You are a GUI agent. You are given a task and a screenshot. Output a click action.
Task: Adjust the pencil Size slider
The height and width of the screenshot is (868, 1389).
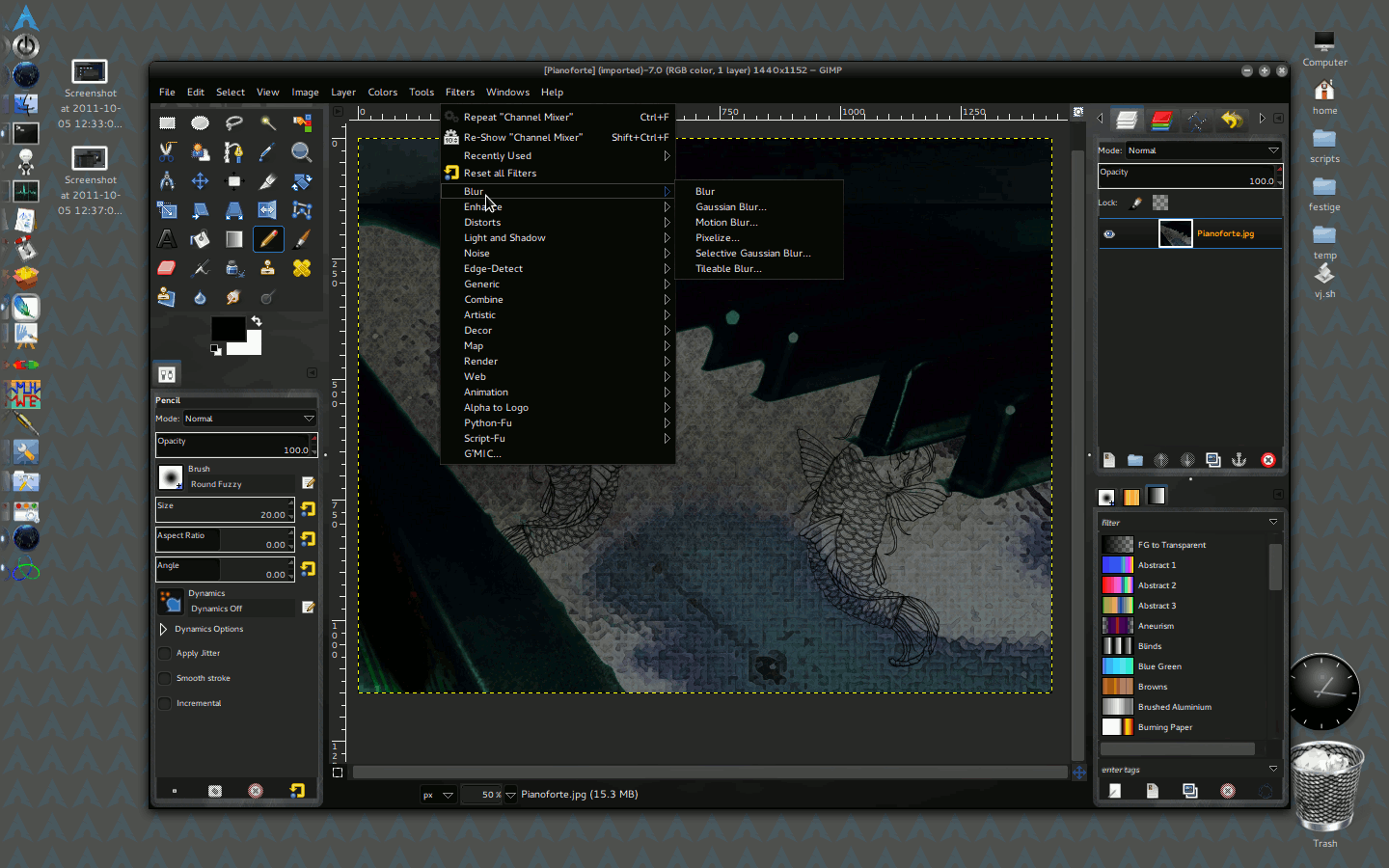tap(225, 510)
